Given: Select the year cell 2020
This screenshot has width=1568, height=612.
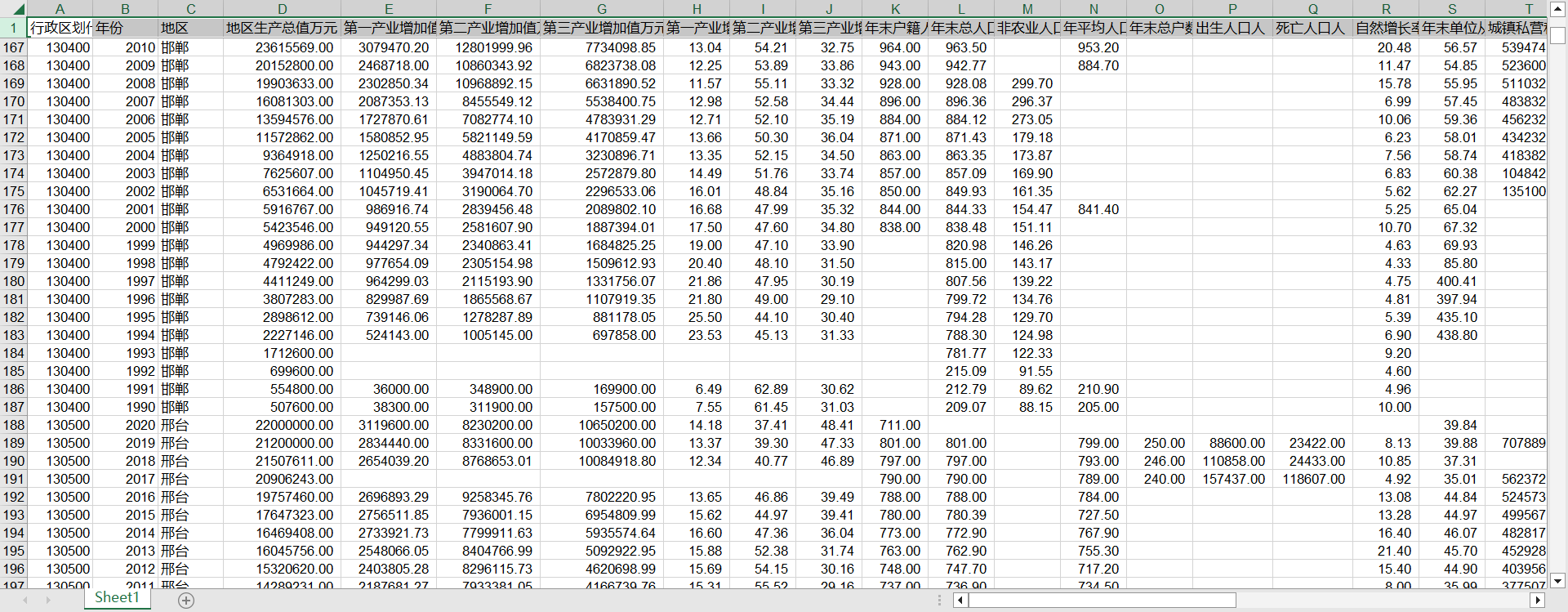Looking at the screenshot, I should click(125, 425).
